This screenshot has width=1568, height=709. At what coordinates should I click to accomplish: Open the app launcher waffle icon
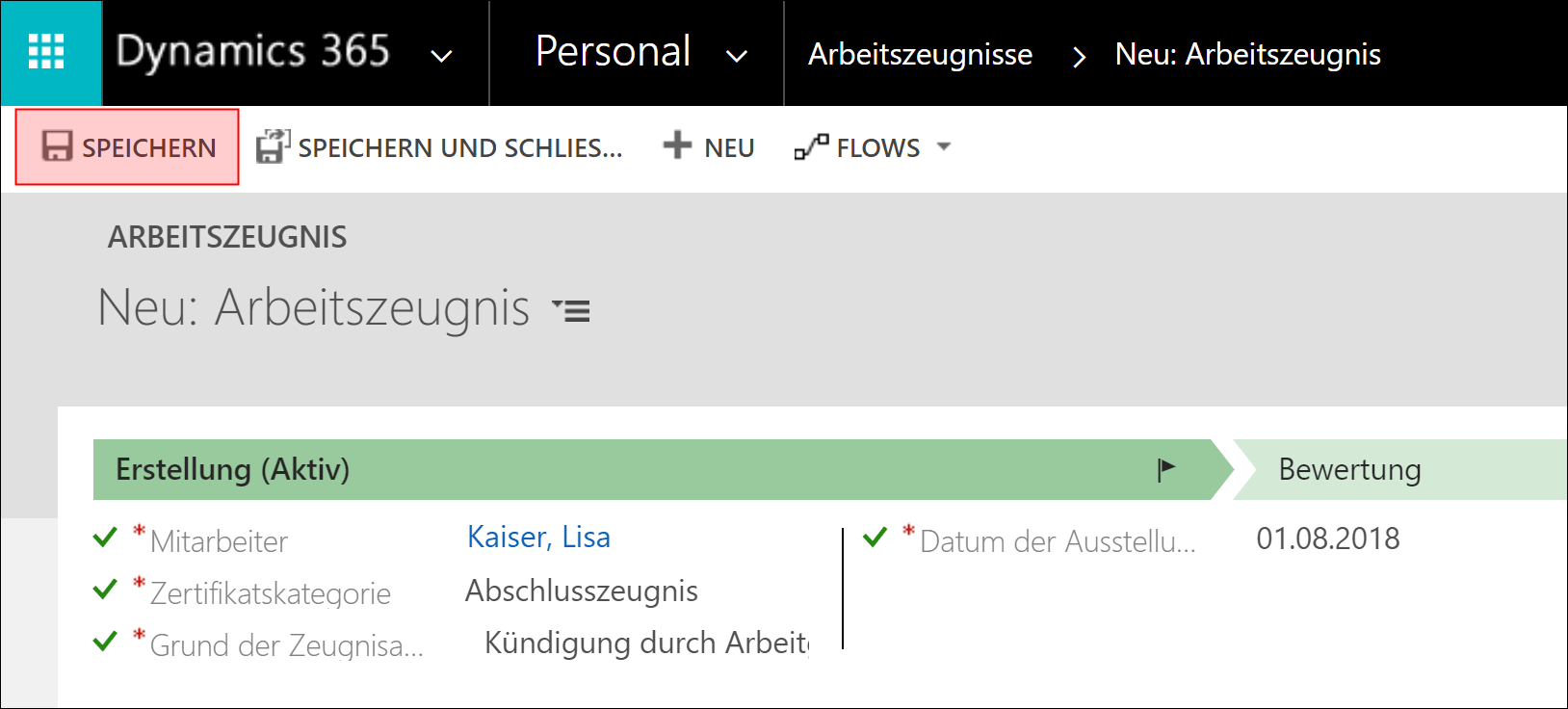pos(46,52)
